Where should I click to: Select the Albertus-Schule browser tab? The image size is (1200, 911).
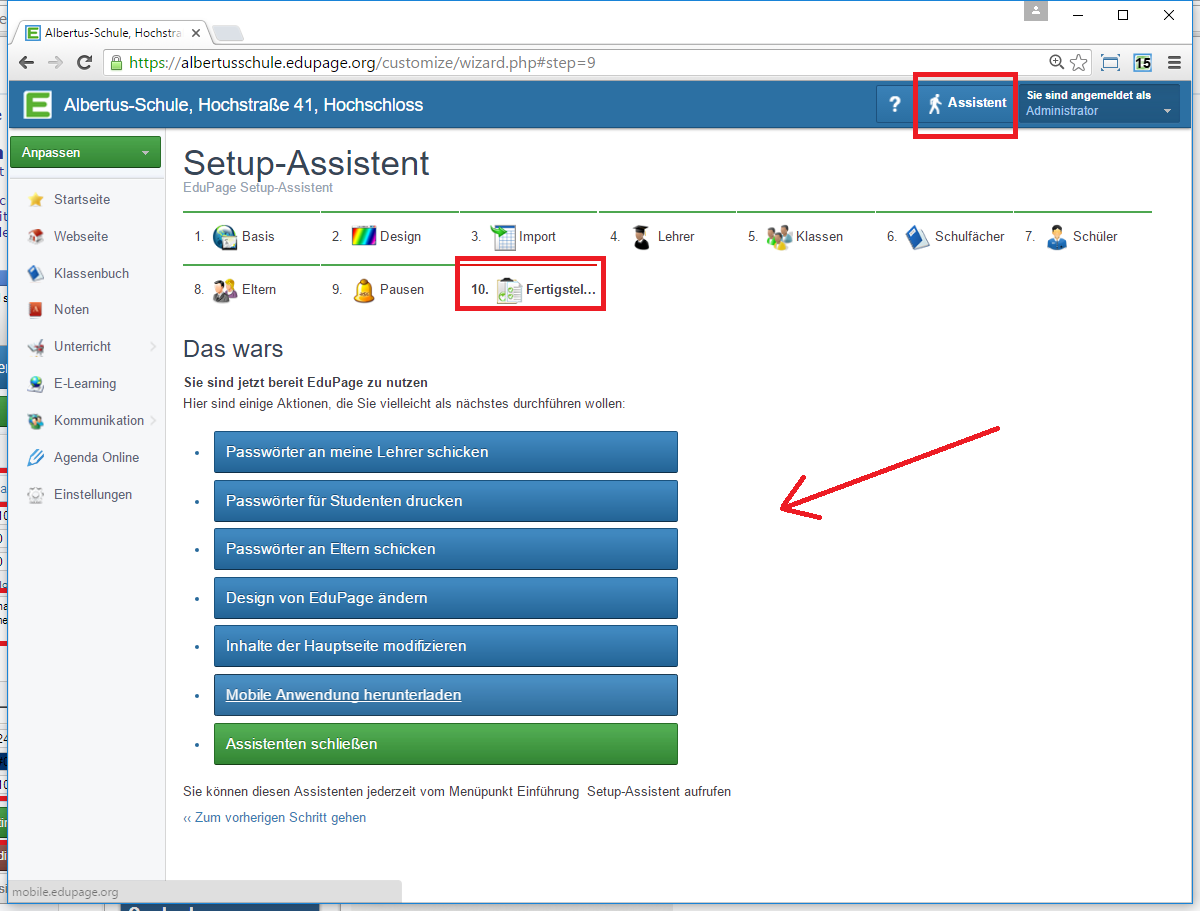coord(112,33)
